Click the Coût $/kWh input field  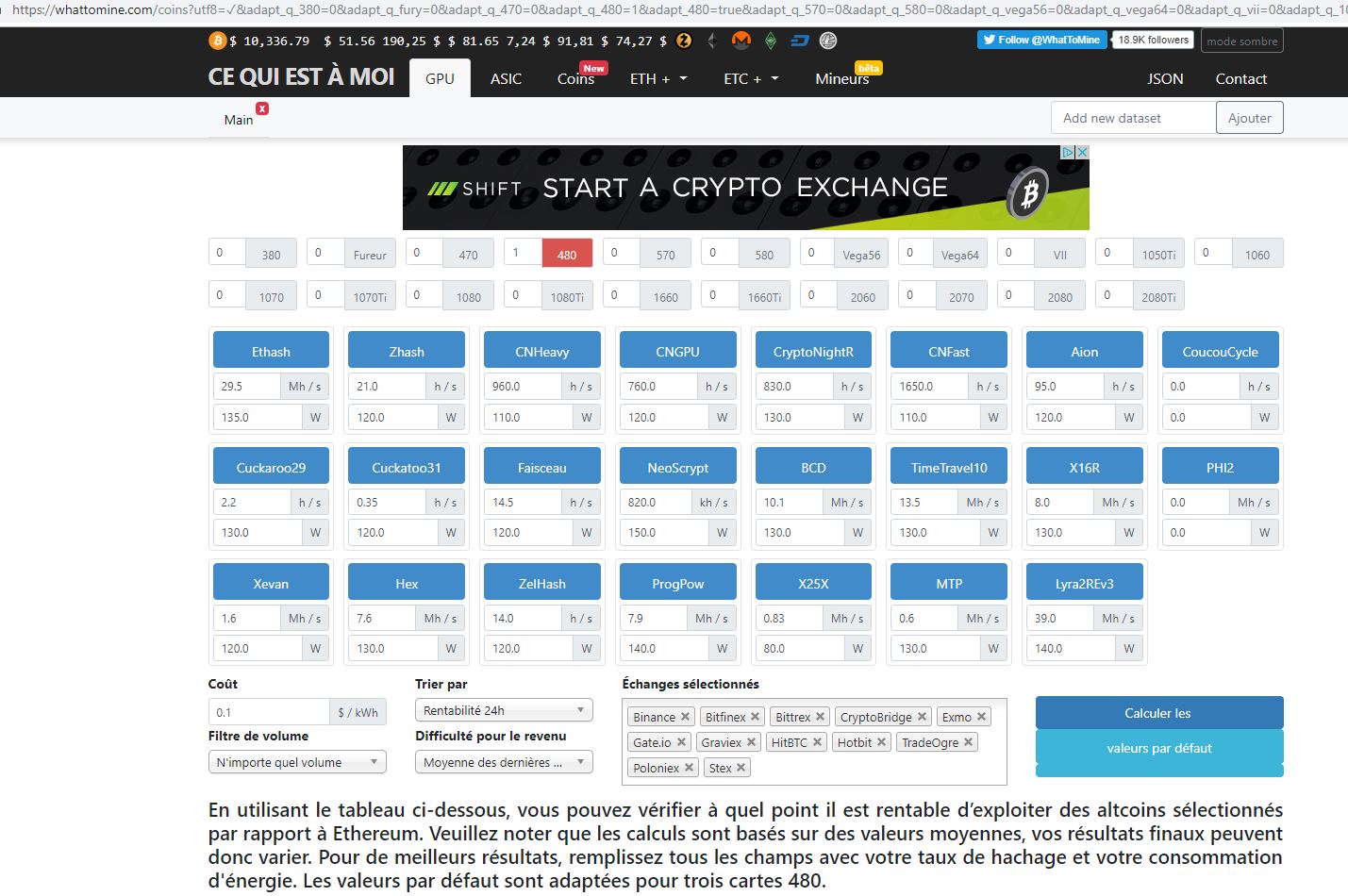[x=269, y=712]
